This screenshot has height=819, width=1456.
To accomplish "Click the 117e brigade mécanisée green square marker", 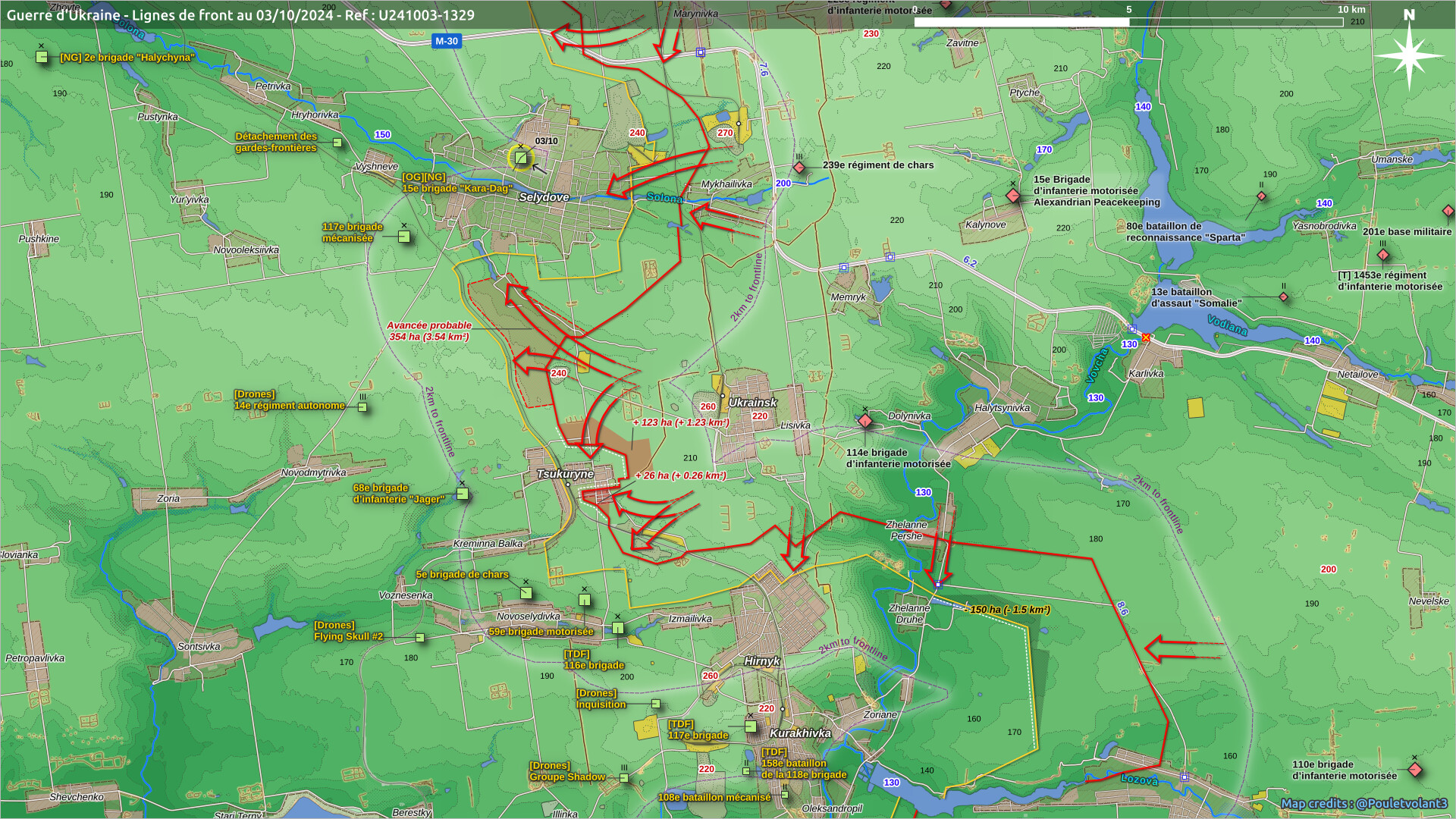I will tap(404, 237).
